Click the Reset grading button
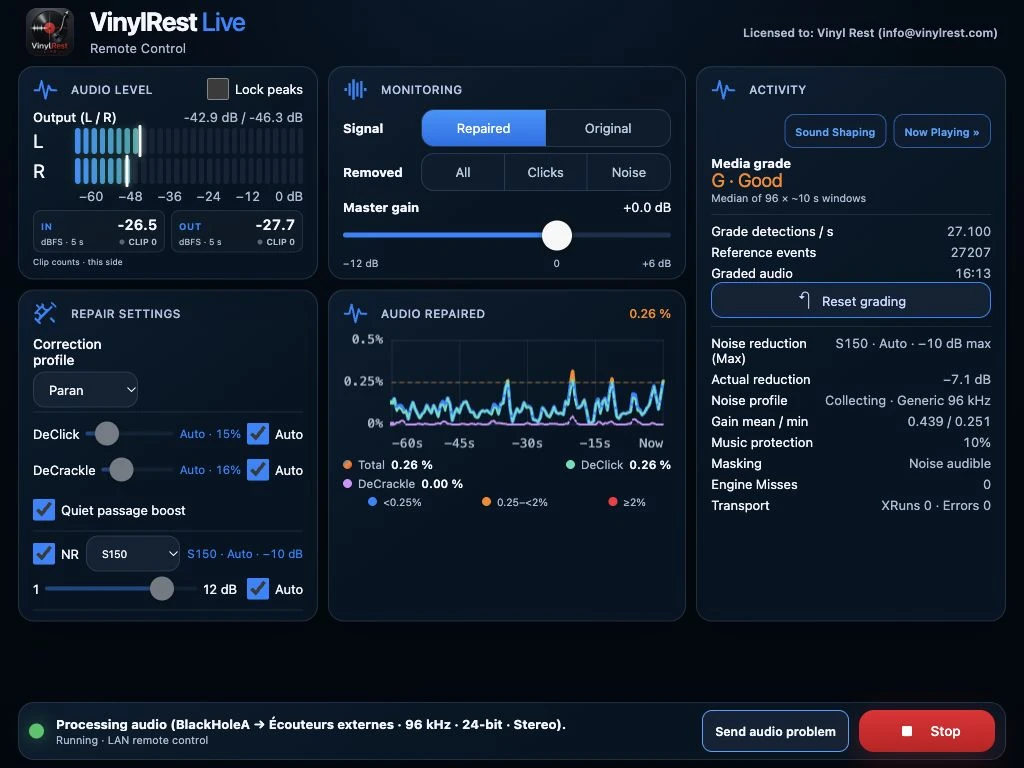The width and height of the screenshot is (1024, 768). (x=851, y=300)
